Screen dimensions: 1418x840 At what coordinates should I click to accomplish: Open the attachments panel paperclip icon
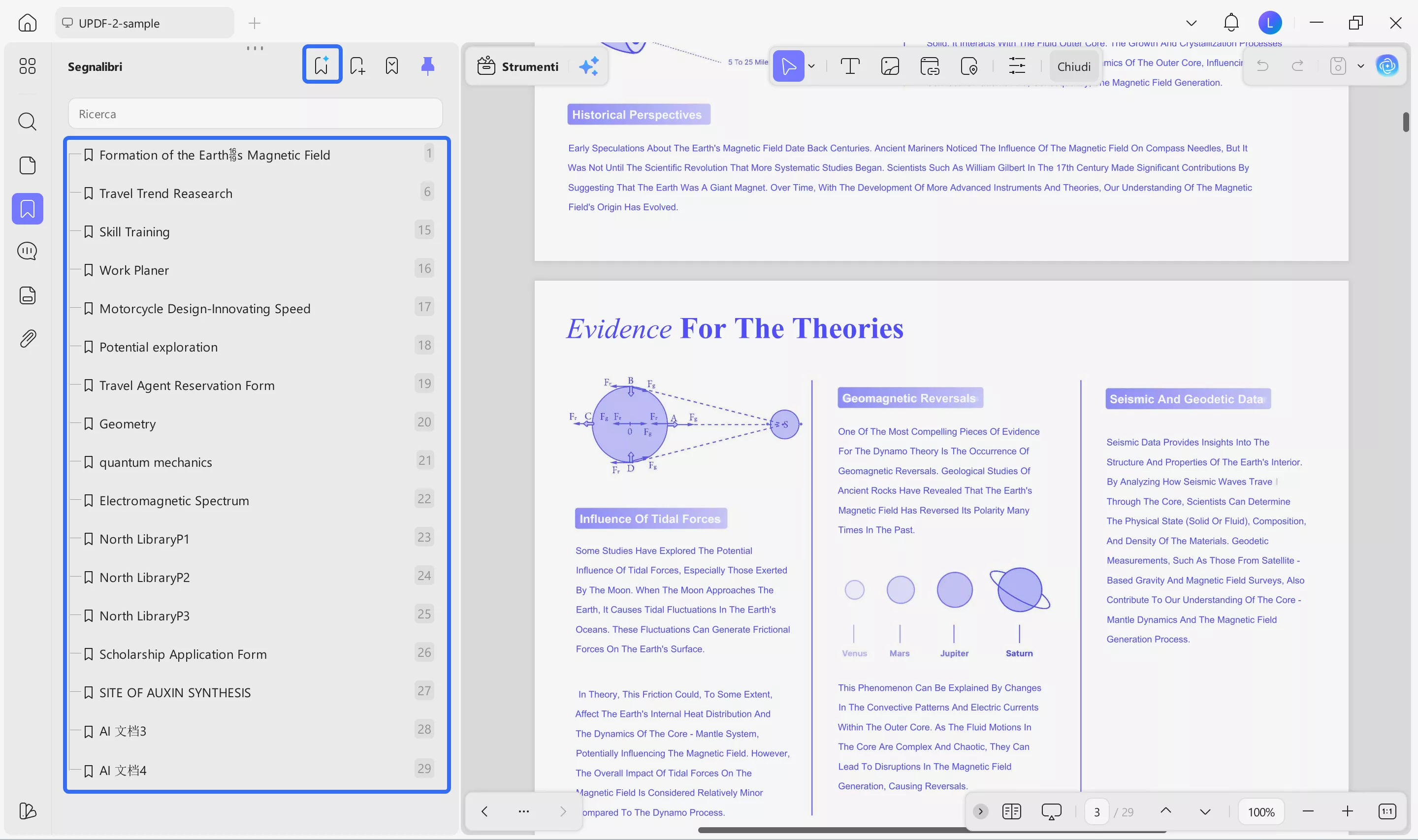(x=27, y=338)
